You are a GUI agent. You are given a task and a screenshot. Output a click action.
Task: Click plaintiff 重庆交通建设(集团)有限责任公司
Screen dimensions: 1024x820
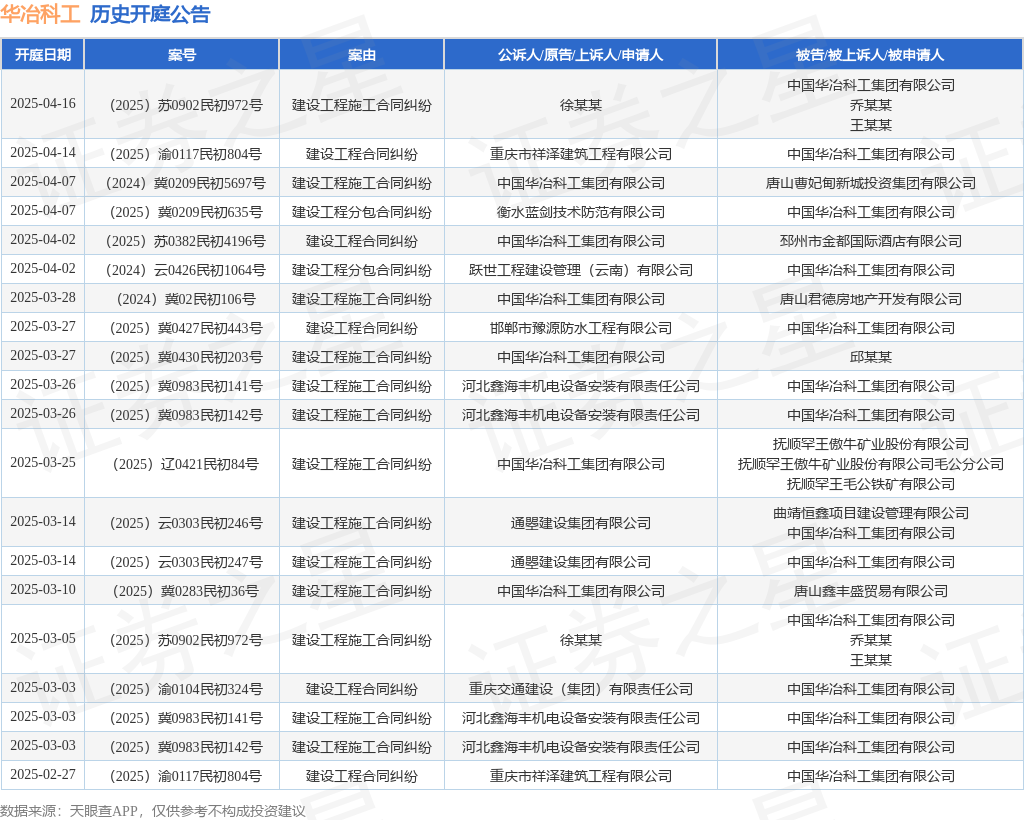click(581, 689)
